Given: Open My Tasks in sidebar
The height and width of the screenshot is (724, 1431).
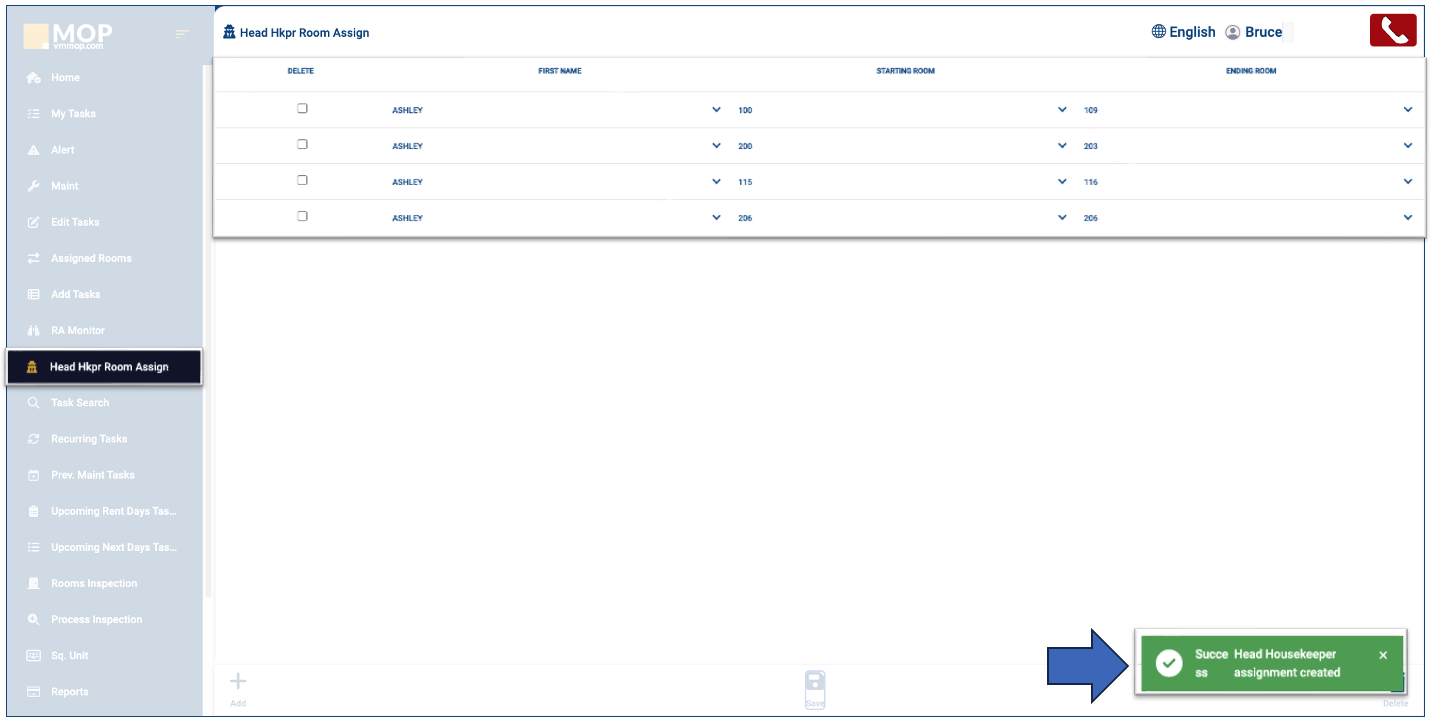Looking at the screenshot, I should tap(73, 114).
